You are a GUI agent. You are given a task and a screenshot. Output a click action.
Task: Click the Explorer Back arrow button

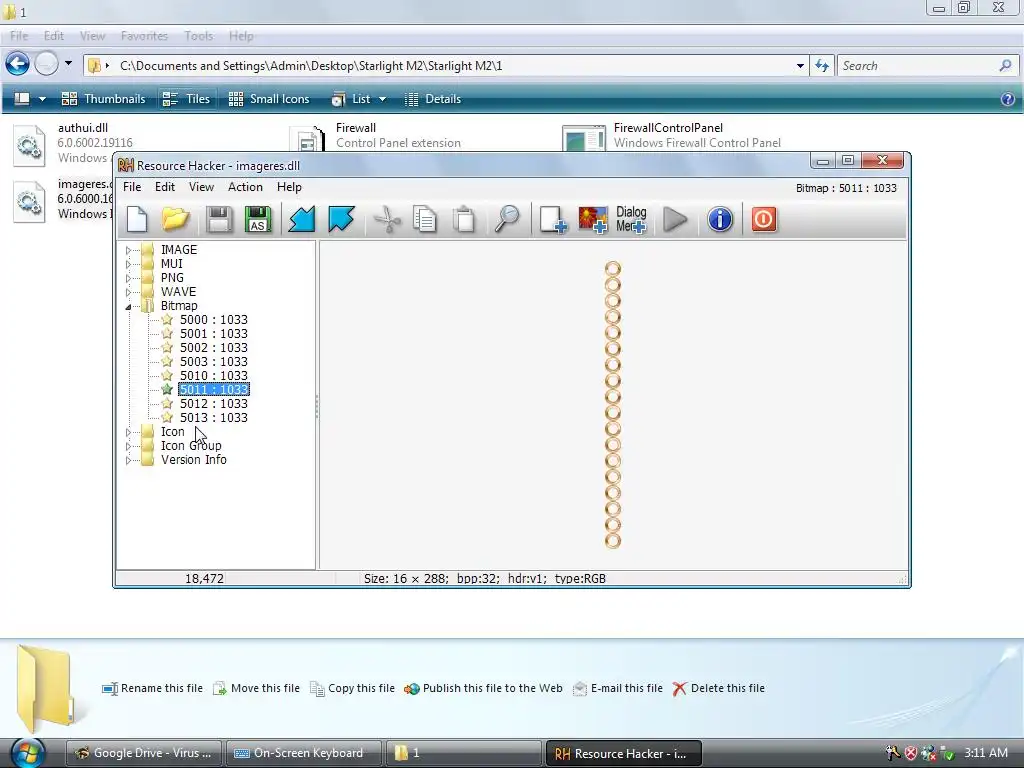point(18,64)
